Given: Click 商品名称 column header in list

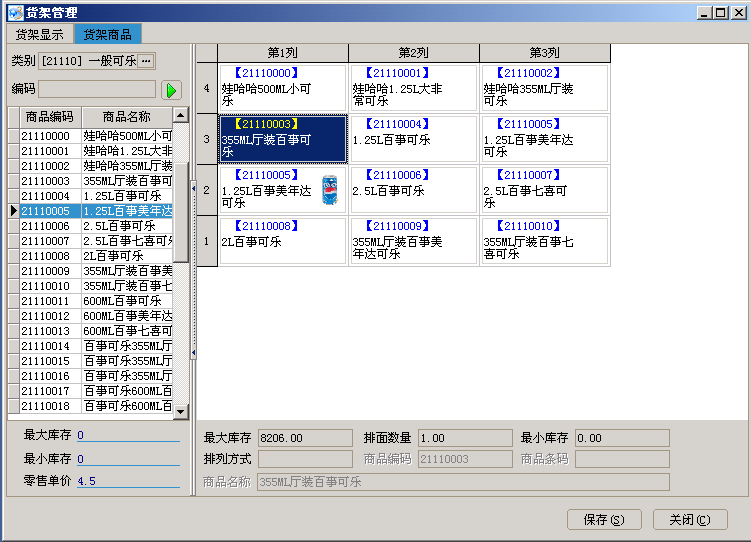Looking at the screenshot, I should click(x=127, y=117).
